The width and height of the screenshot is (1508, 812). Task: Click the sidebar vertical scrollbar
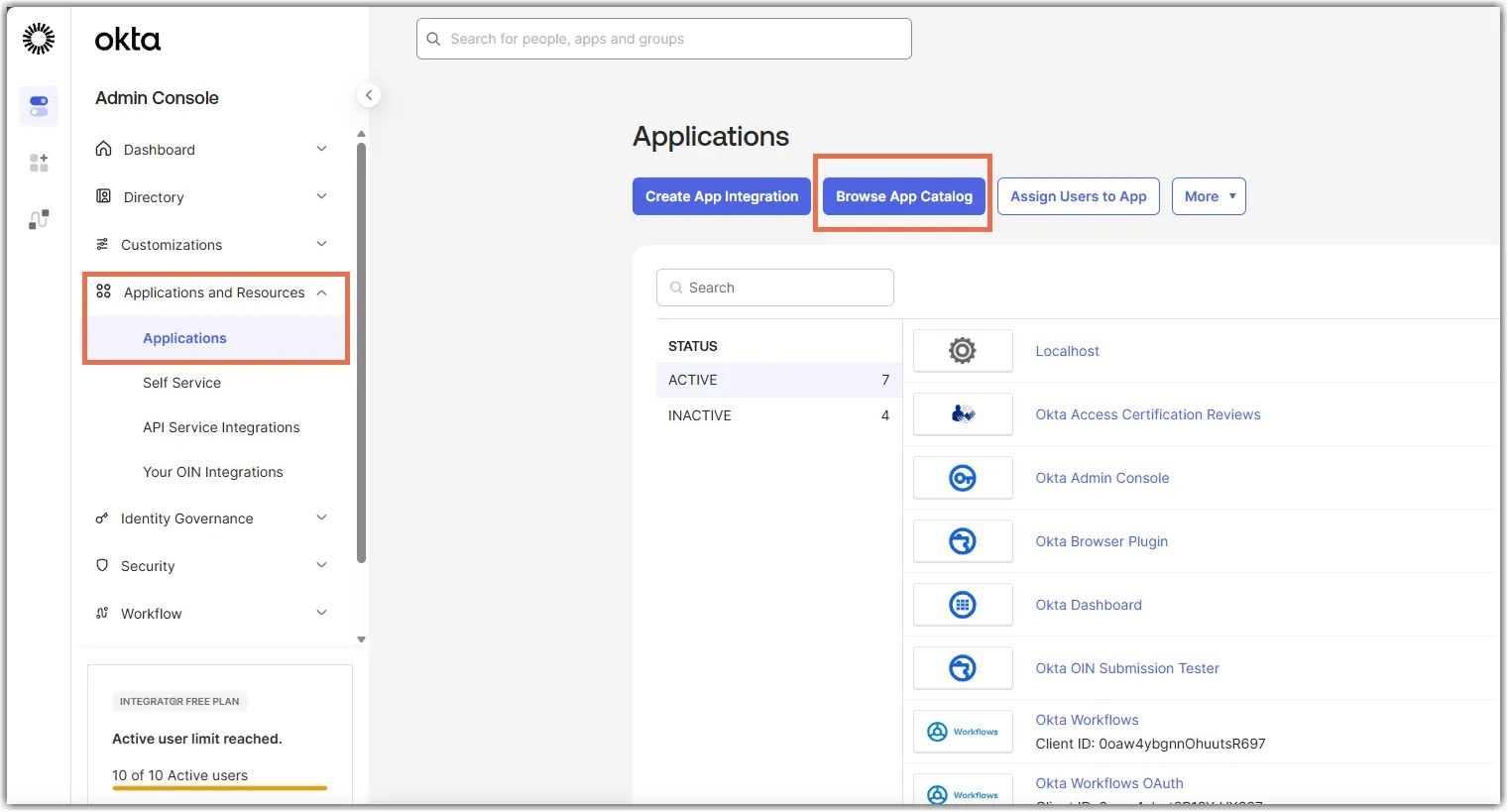[361, 352]
